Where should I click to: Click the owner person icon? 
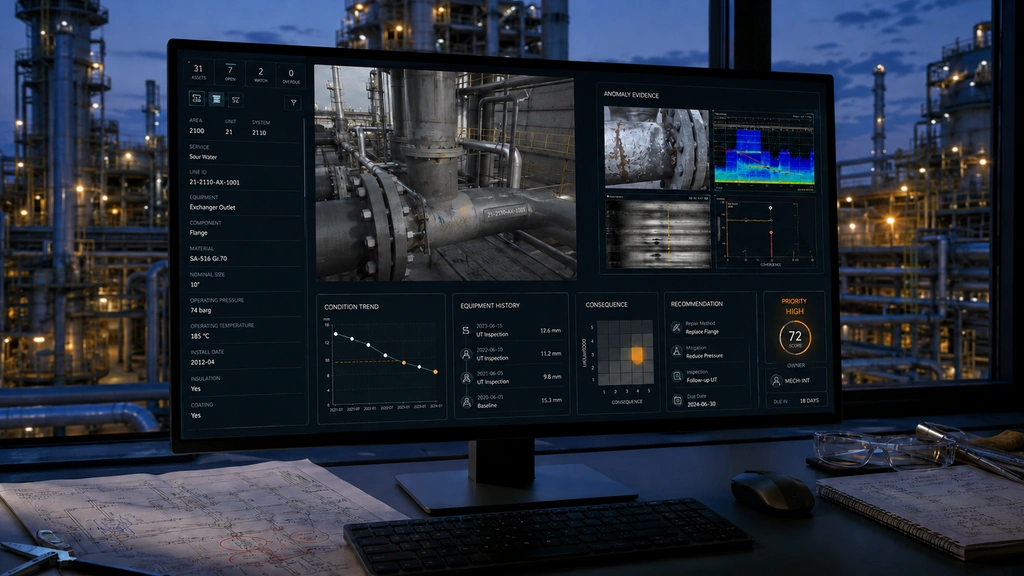pos(776,380)
